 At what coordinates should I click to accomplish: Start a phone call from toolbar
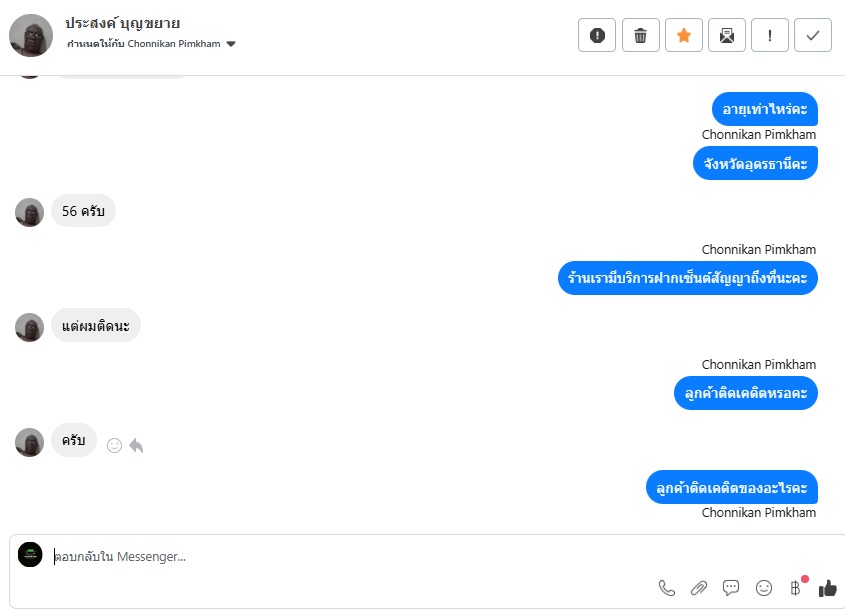click(x=667, y=588)
